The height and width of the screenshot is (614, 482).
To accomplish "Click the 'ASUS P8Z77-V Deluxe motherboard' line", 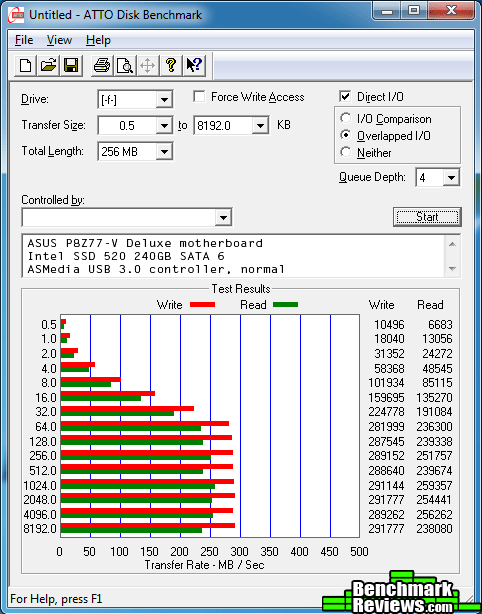I will click(145, 243).
